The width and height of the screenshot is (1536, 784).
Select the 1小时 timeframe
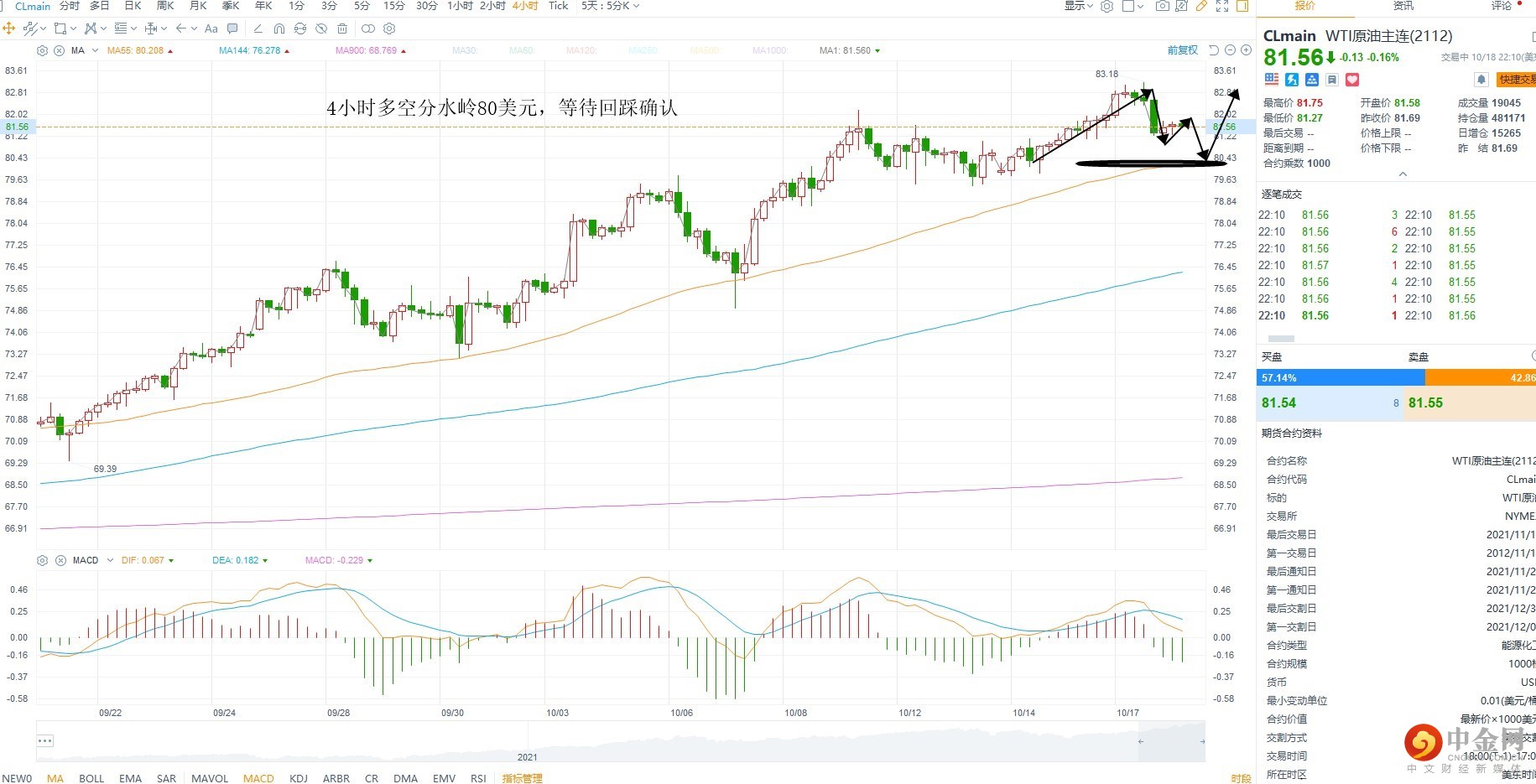tap(460, 6)
